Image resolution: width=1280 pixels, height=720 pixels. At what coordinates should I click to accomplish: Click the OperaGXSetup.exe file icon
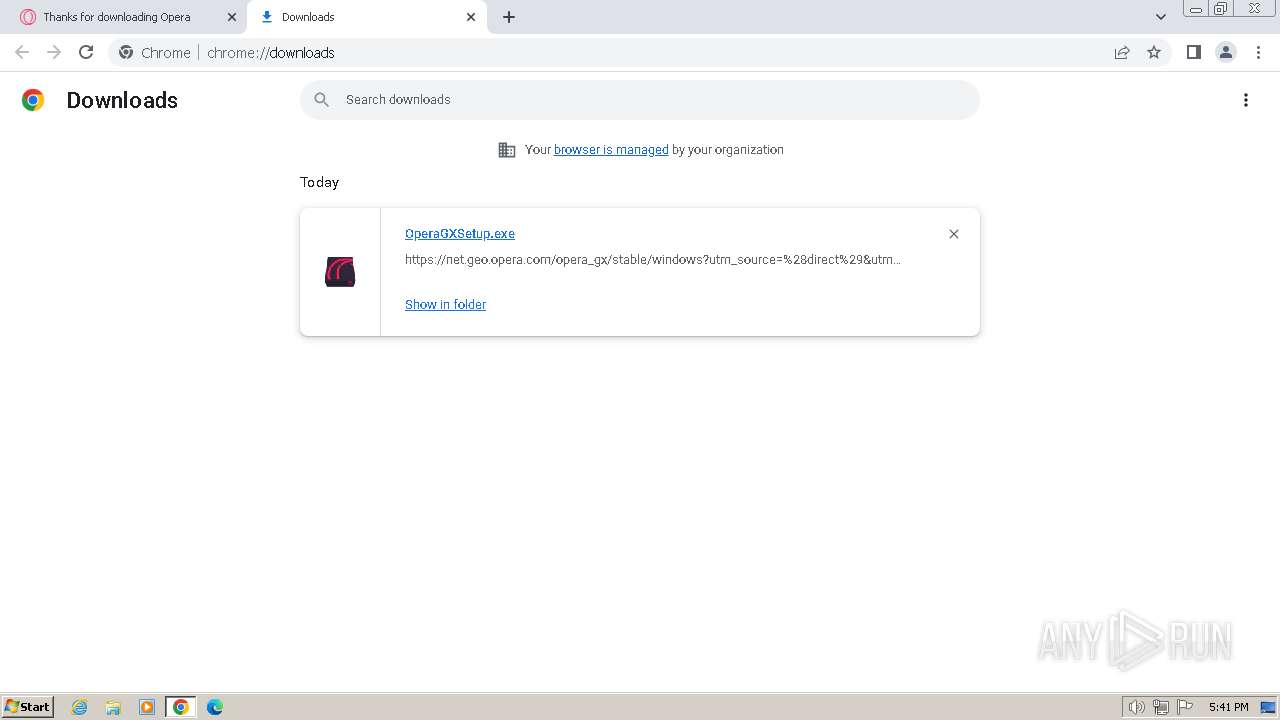340,272
